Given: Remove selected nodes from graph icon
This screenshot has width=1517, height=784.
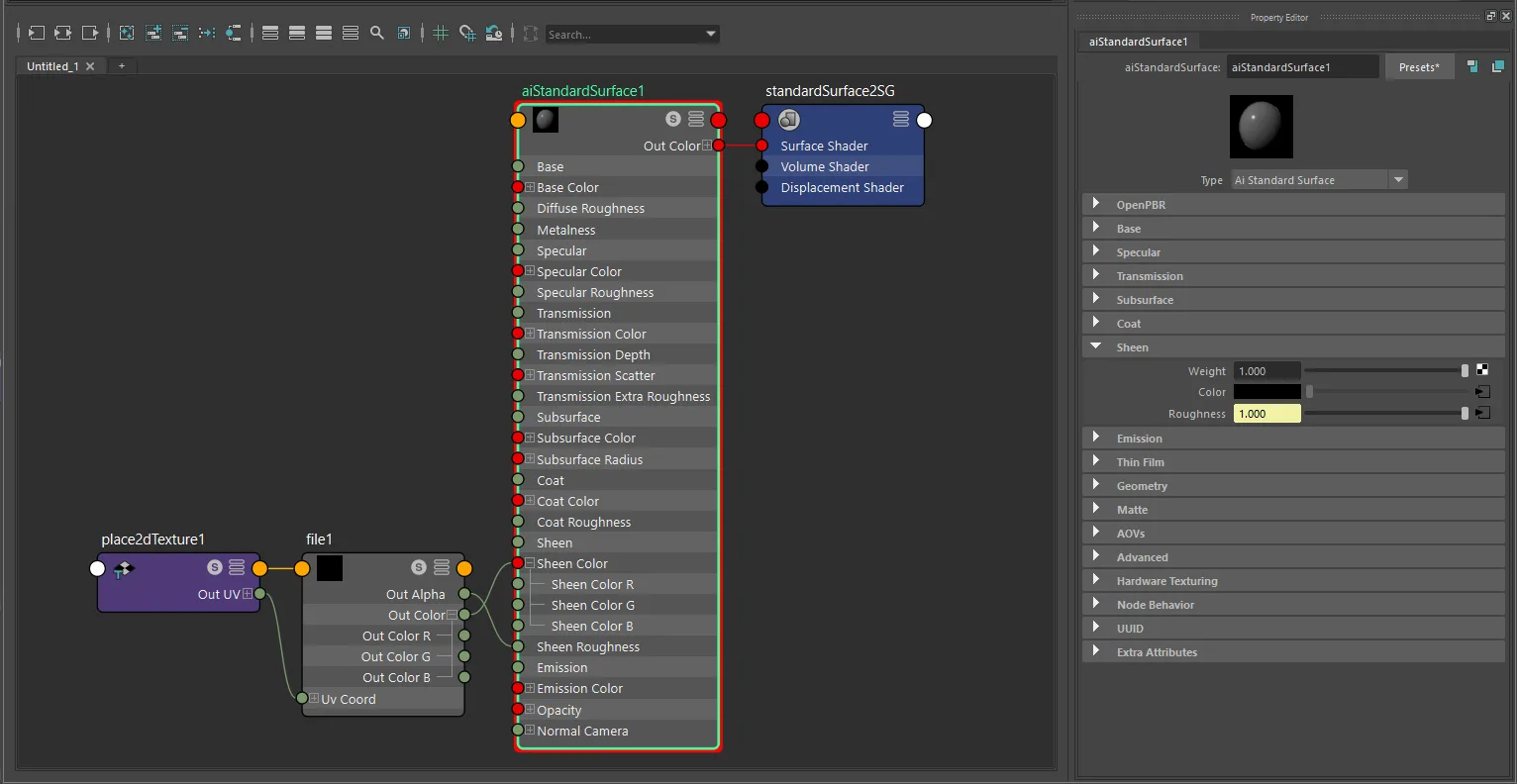Looking at the screenshot, I should pos(179,33).
